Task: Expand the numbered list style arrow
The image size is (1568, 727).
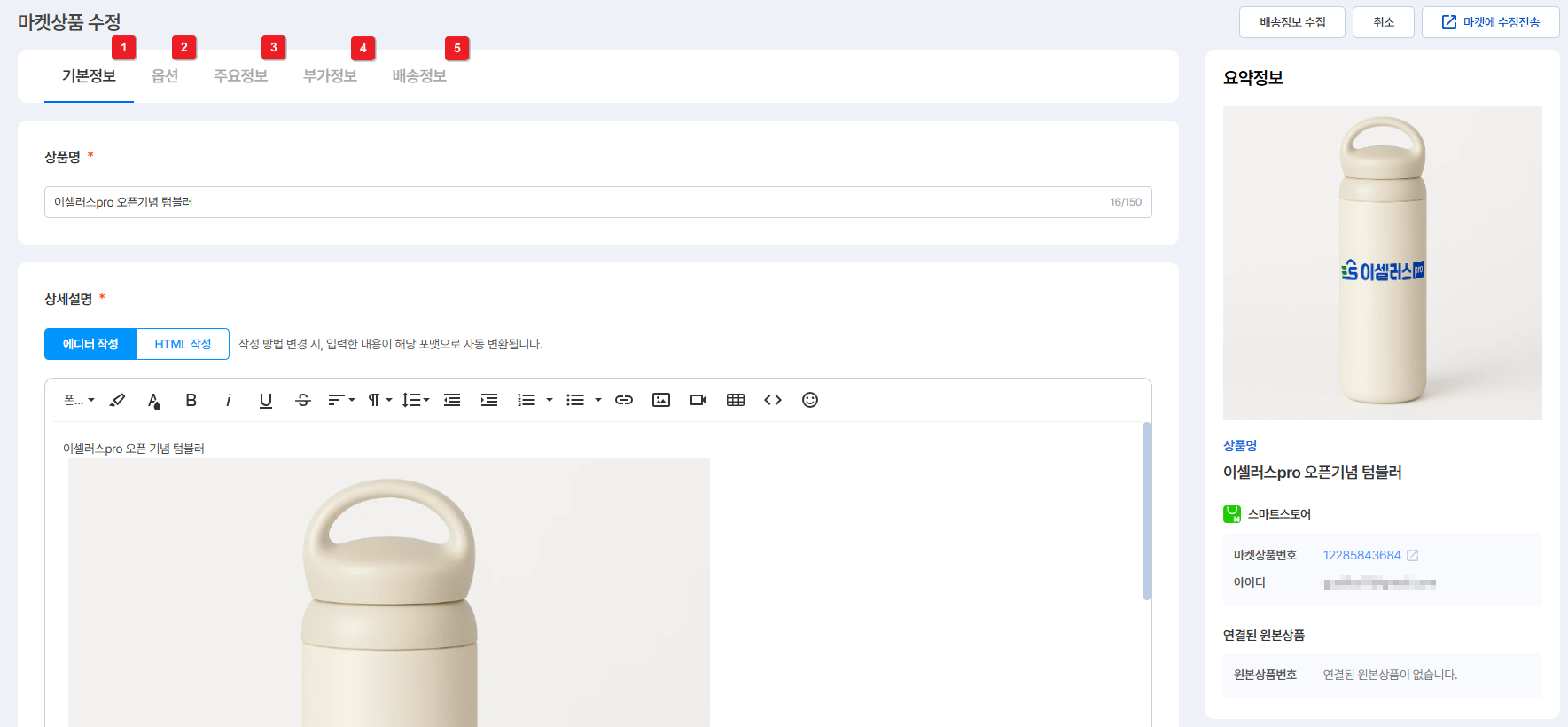Action: pyautogui.click(x=550, y=400)
